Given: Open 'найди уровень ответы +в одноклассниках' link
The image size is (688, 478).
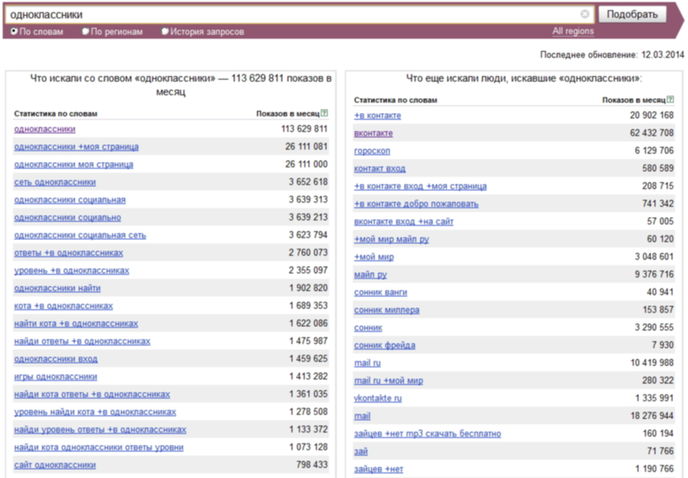Looking at the screenshot, I should coord(100,430).
